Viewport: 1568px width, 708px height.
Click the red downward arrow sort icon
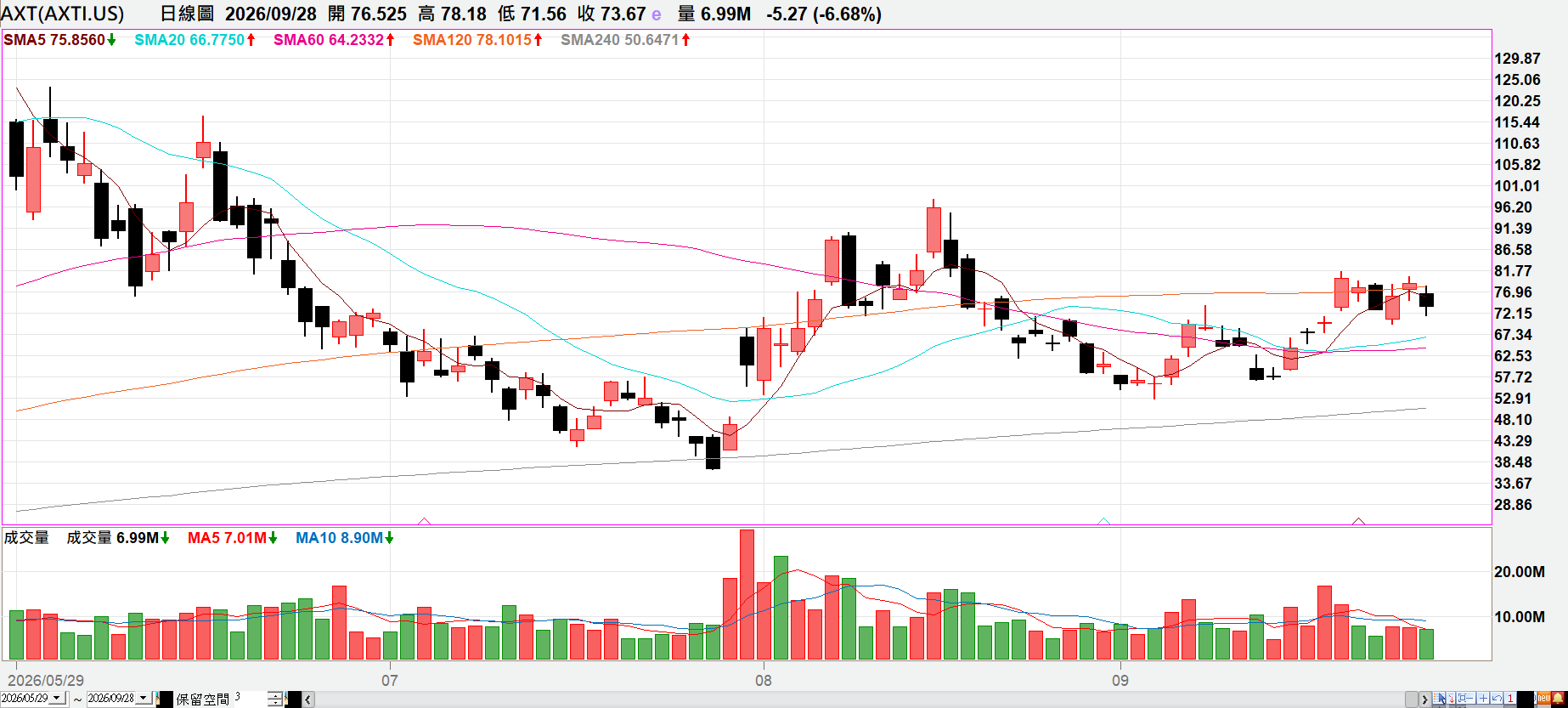pos(1451,698)
